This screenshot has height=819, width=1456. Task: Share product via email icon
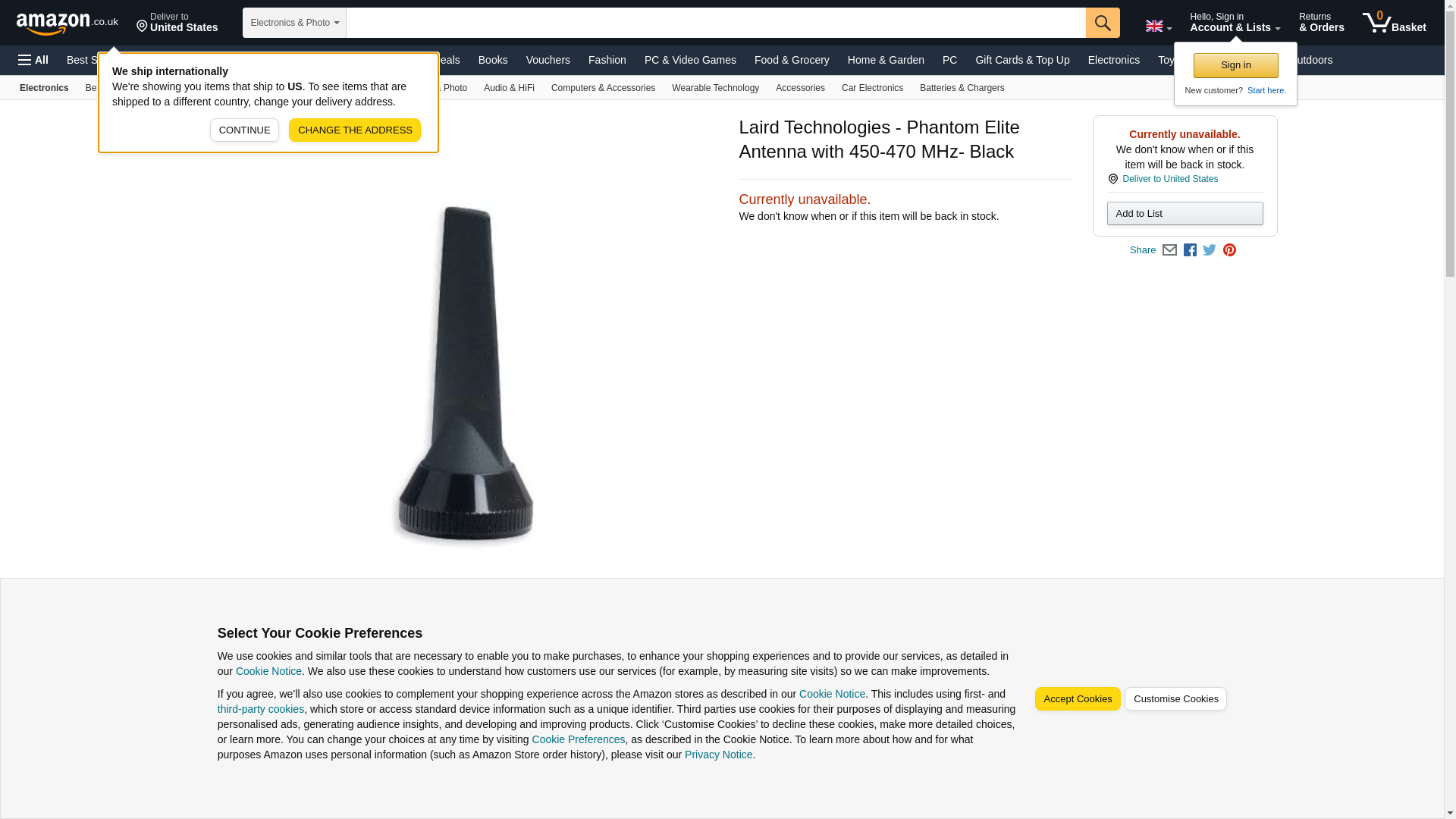click(1169, 250)
